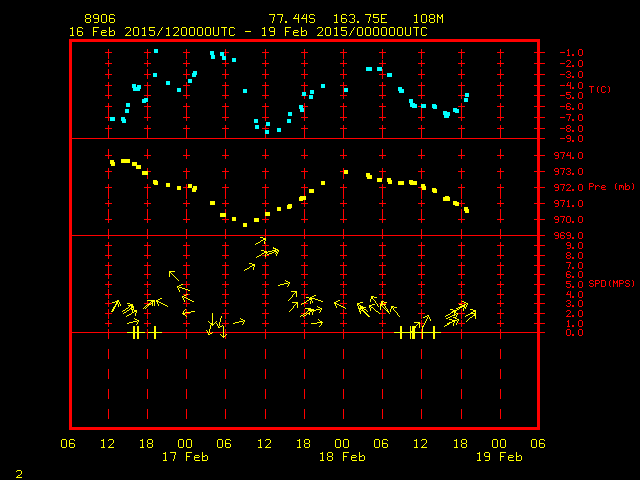Image resolution: width=640 pixels, height=480 pixels.
Task: Click the 19 Feb date label
Action: 499,457
